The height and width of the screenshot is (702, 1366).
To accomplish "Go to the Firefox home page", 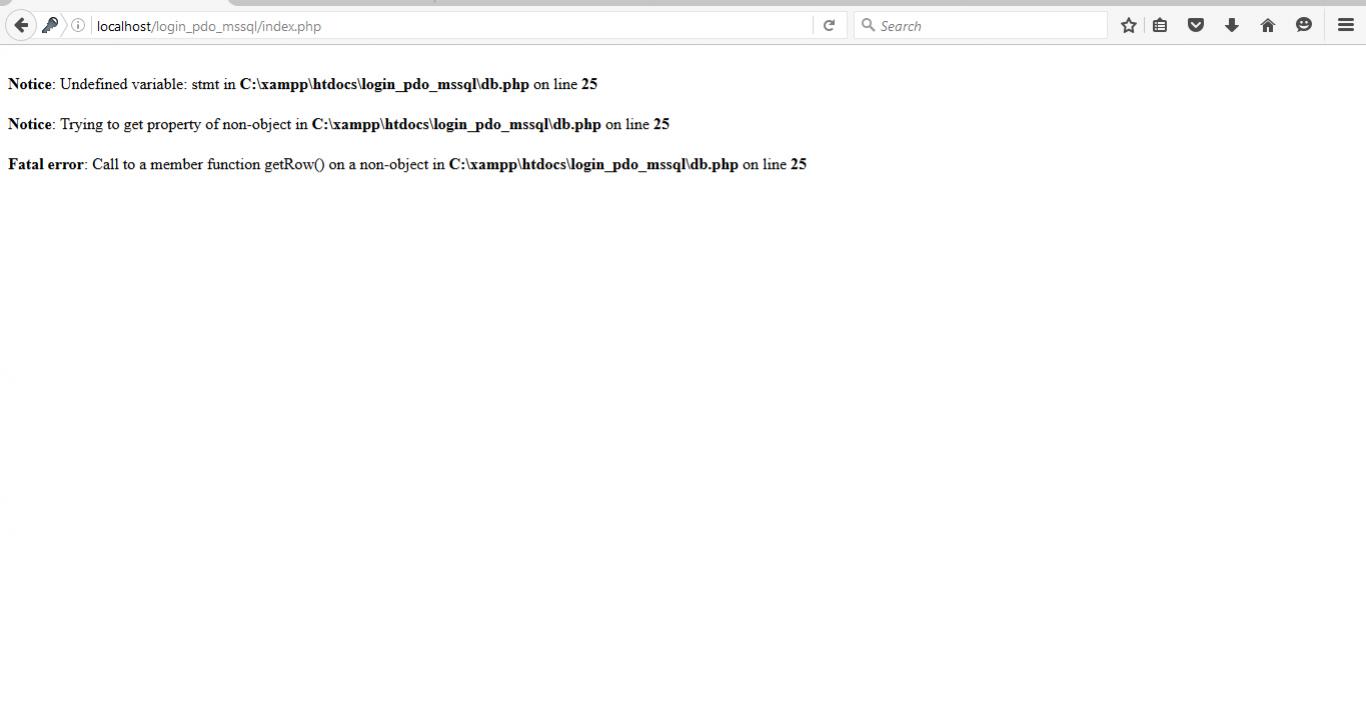I will tap(1267, 25).
